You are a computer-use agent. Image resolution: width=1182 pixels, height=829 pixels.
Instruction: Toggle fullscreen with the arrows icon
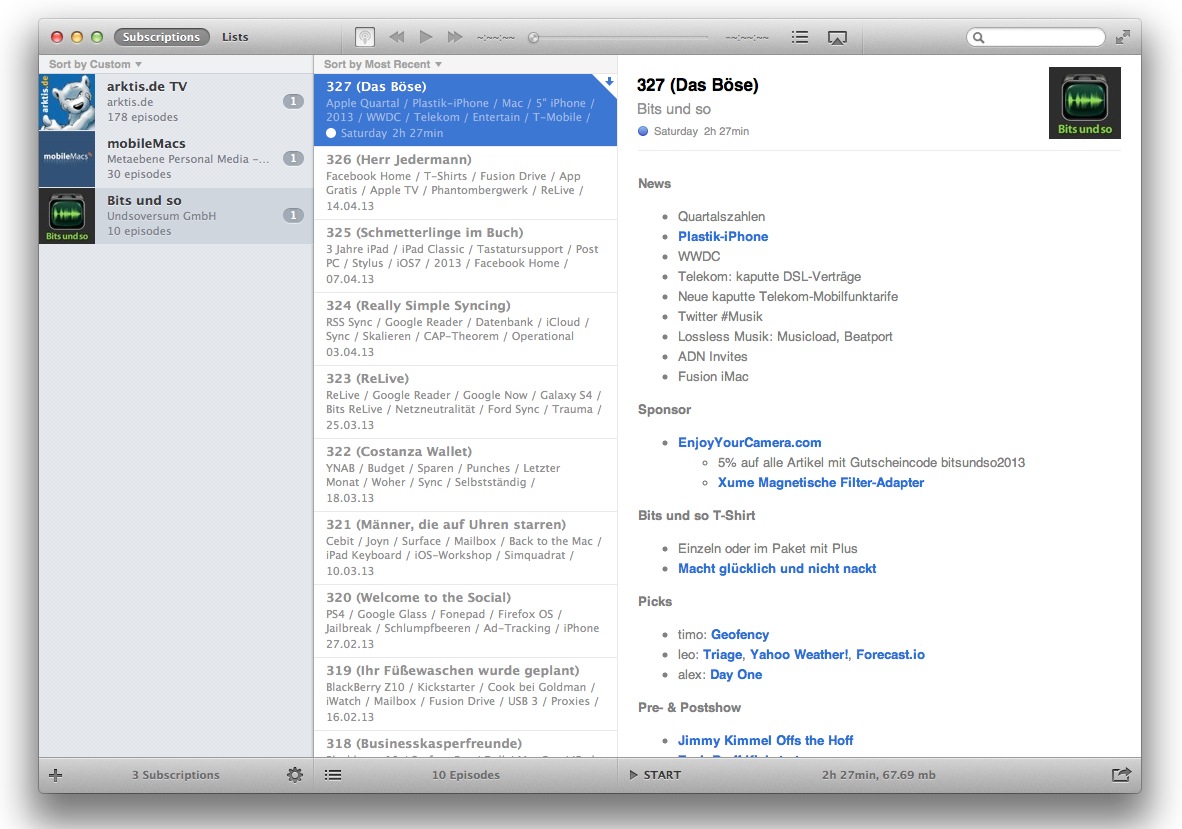pos(1123,37)
